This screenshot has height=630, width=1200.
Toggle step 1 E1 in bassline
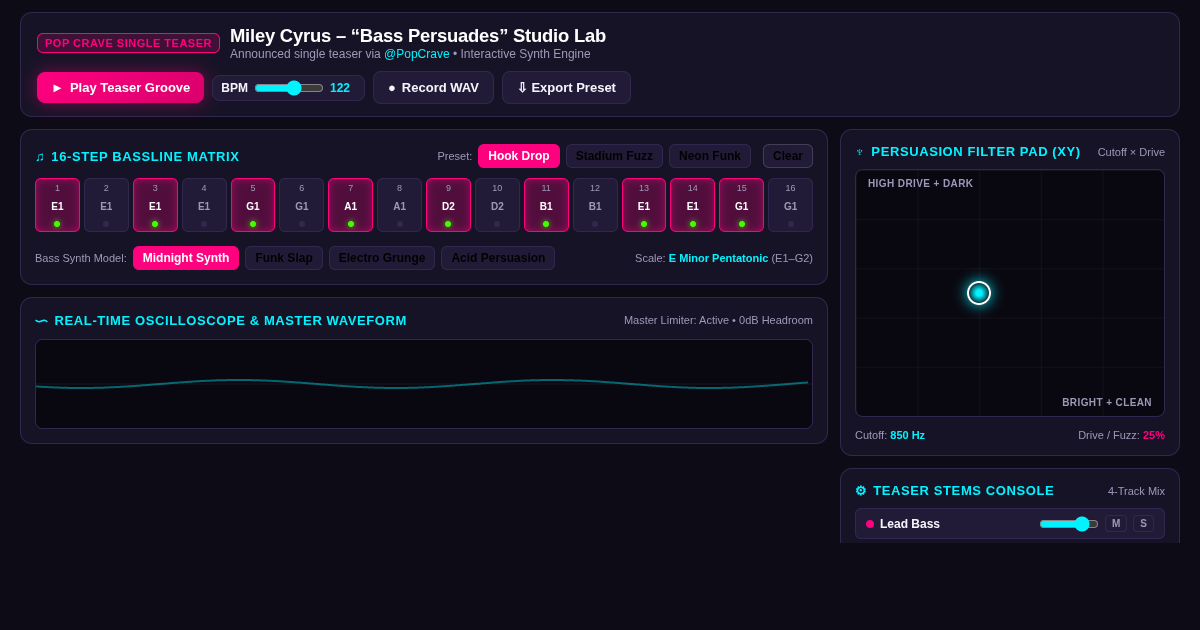coord(57,205)
